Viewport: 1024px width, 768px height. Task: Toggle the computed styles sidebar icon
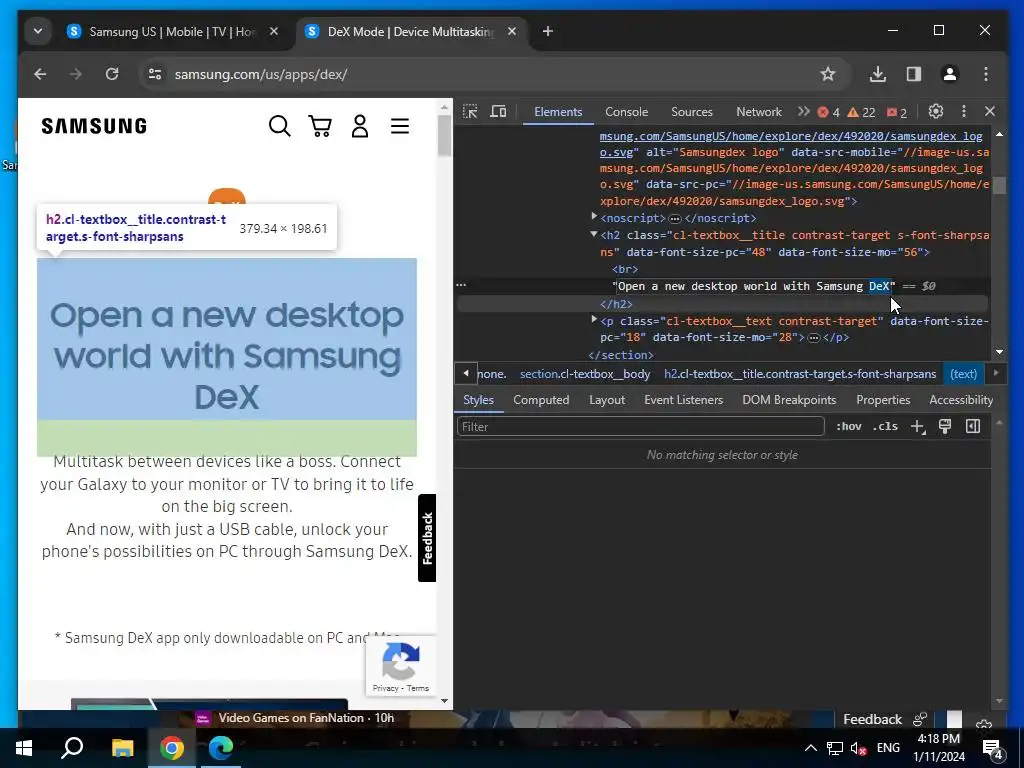[x=973, y=426]
